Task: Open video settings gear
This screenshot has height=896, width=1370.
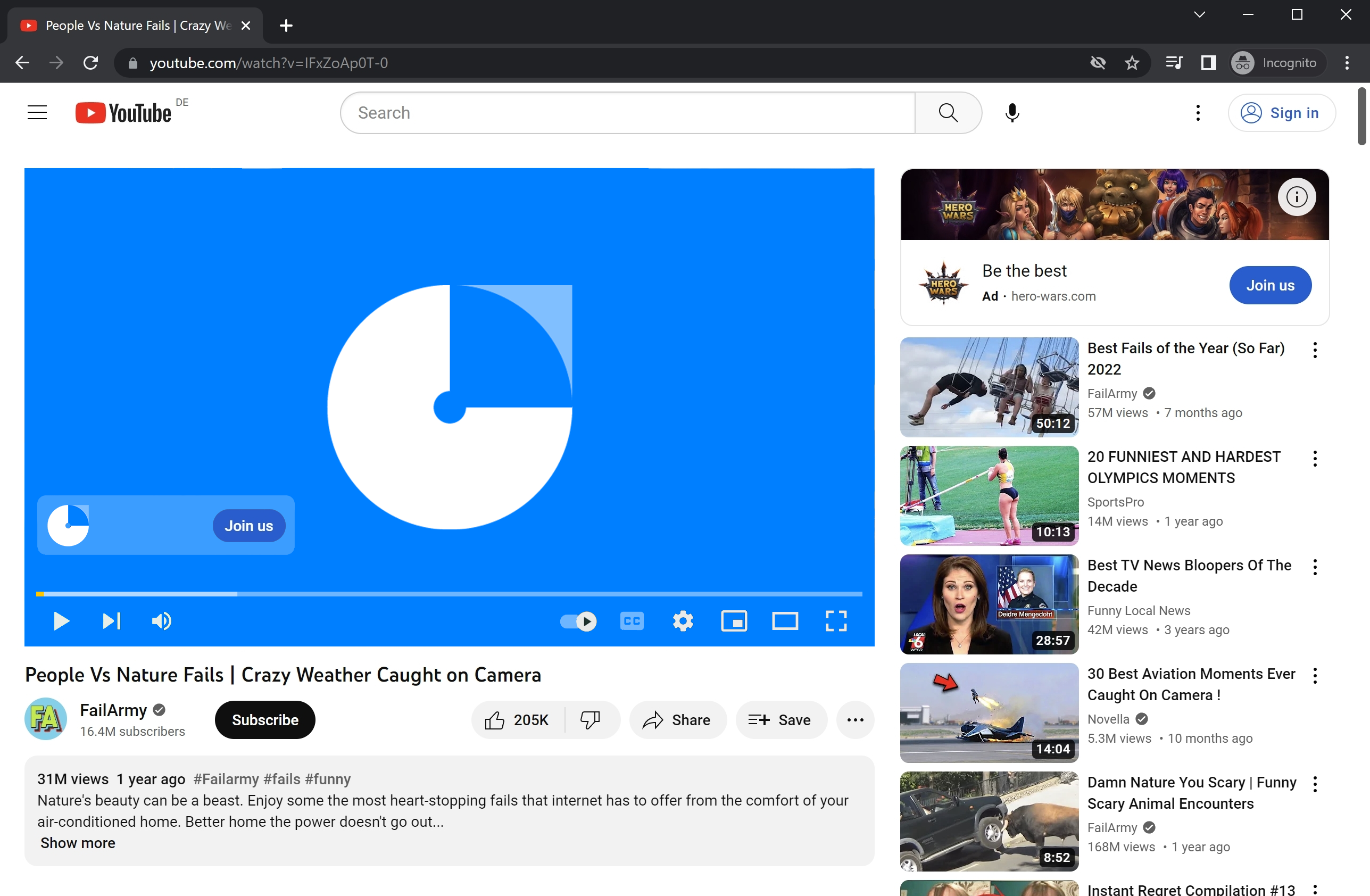Action: [x=683, y=621]
